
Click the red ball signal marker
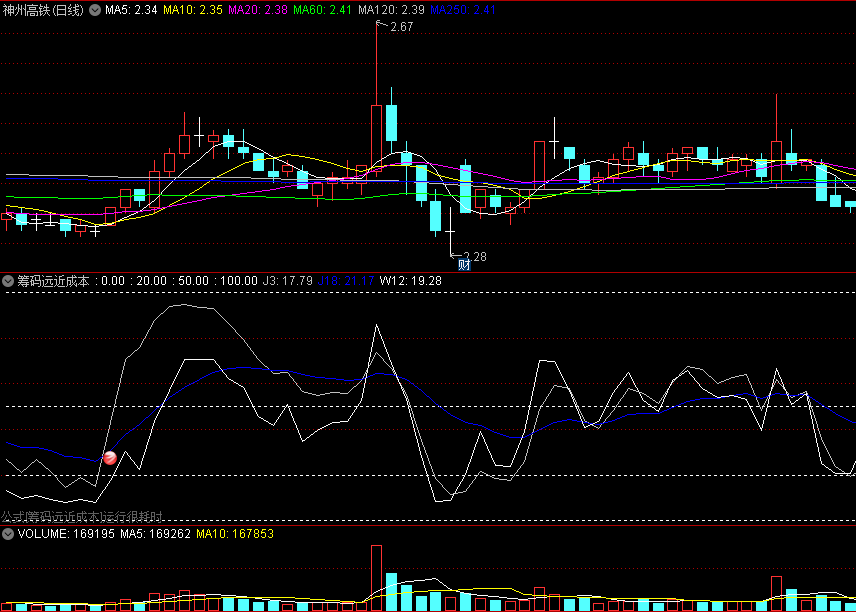[110, 457]
